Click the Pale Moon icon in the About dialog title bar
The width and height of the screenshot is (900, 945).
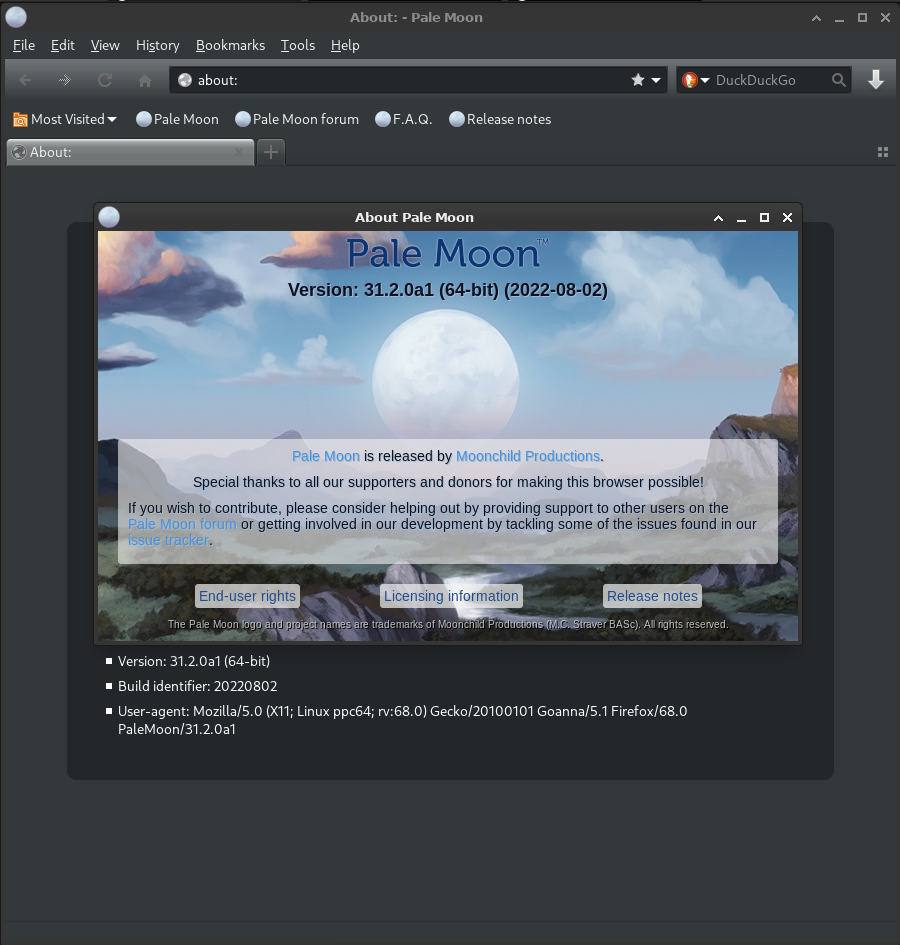(109, 217)
